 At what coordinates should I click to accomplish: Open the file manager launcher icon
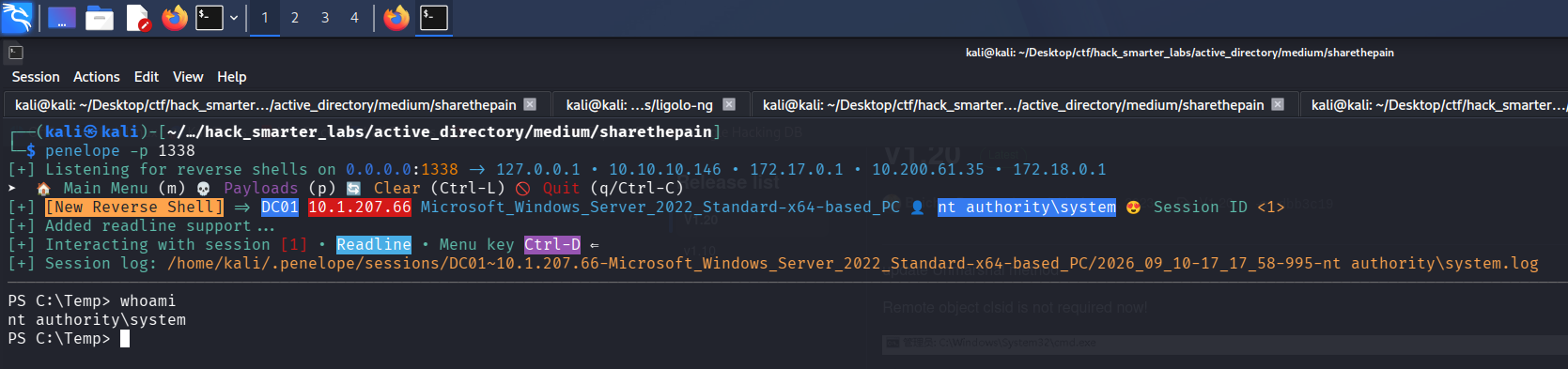(x=100, y=18)
